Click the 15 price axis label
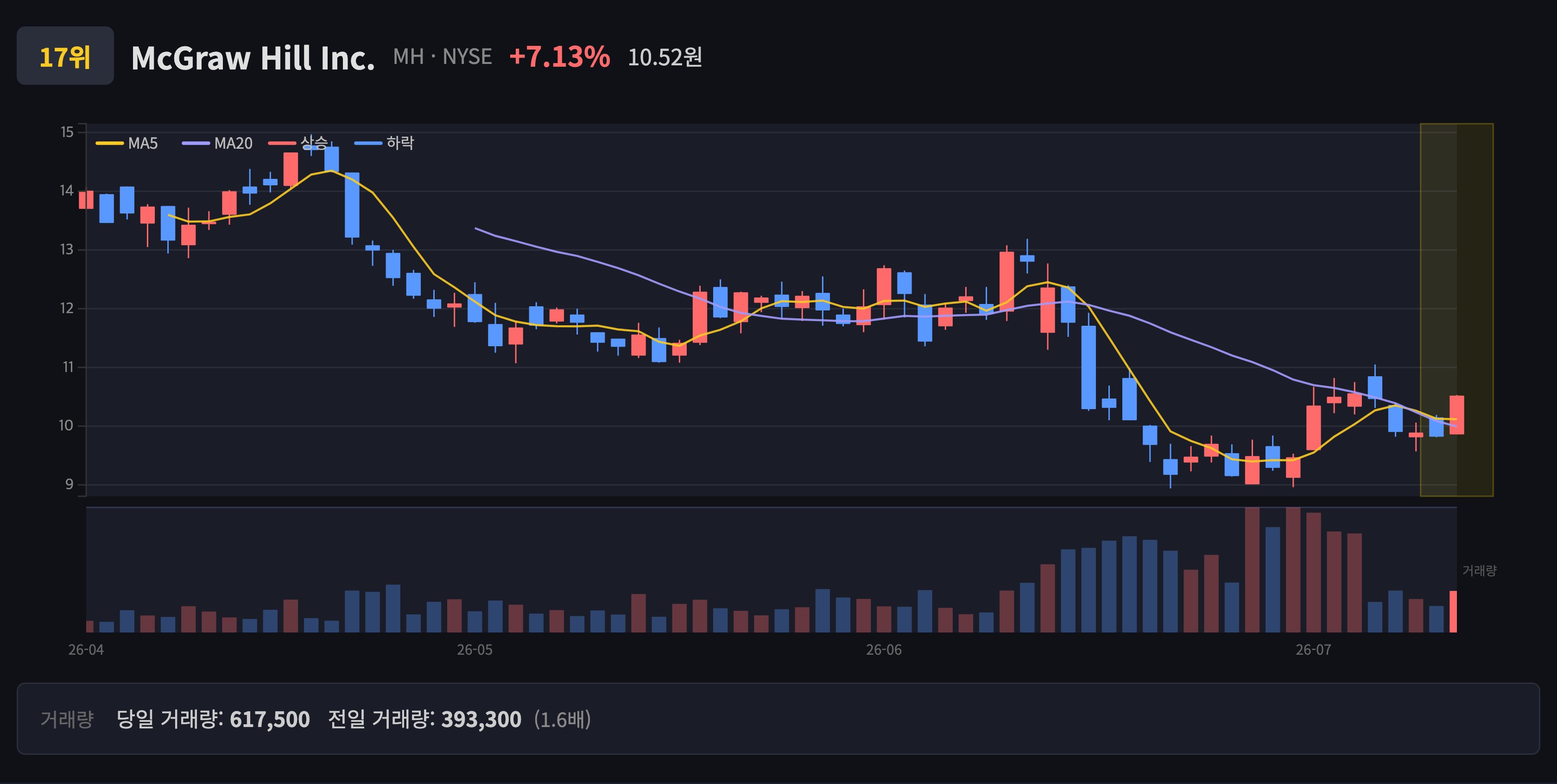 pyautogui.click(x=66, y=132)
